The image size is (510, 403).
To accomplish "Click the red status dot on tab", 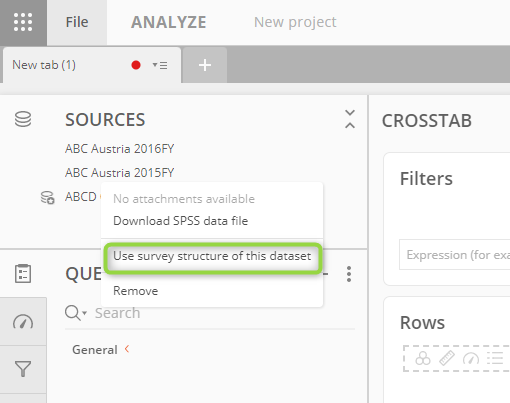I will point(136,65).
